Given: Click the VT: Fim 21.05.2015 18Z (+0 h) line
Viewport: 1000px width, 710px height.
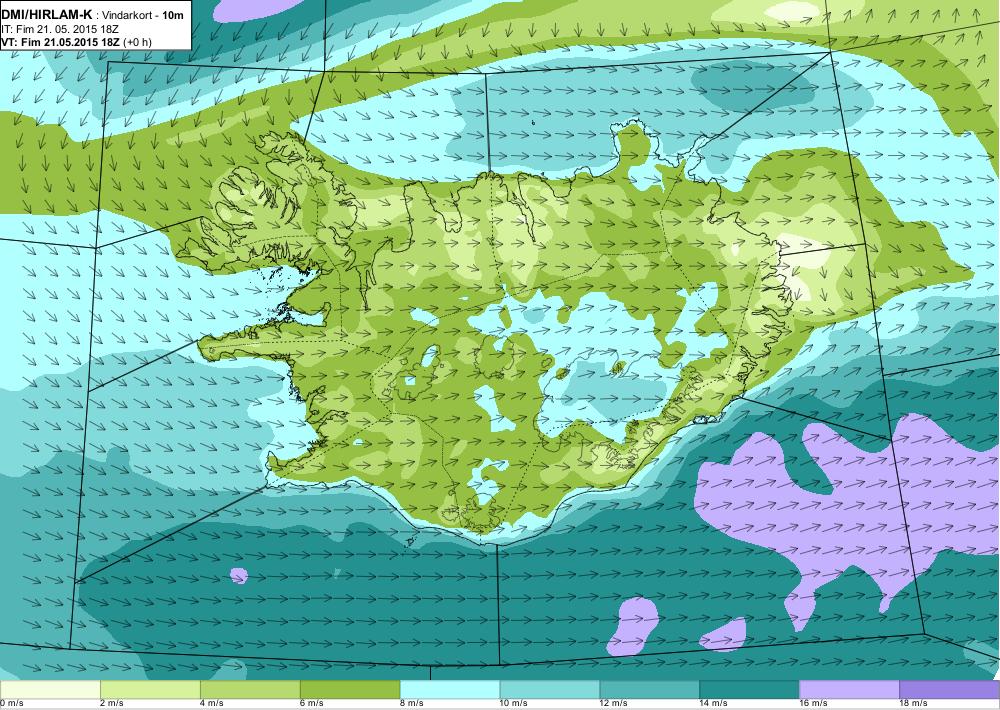Looking at the screenshot, I should point(77,42).
